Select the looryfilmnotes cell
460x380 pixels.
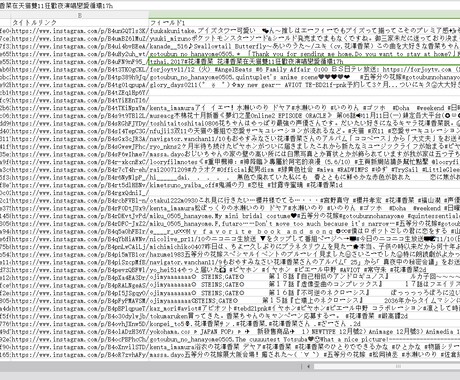(304, 162)
